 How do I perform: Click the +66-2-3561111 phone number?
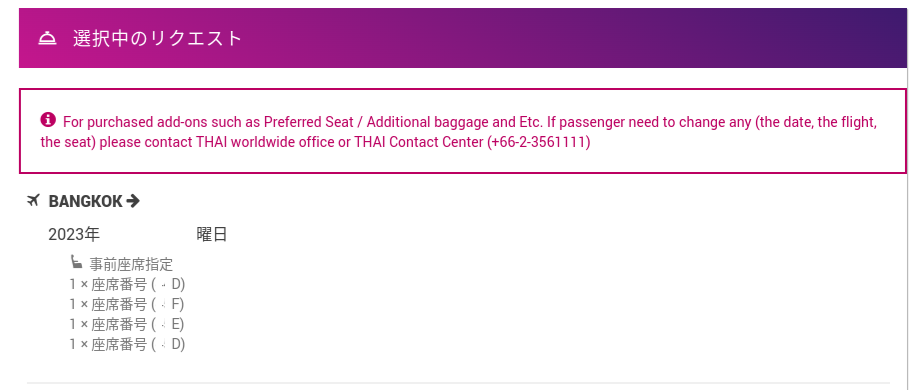pyautogui.click(x=539, y=142)
